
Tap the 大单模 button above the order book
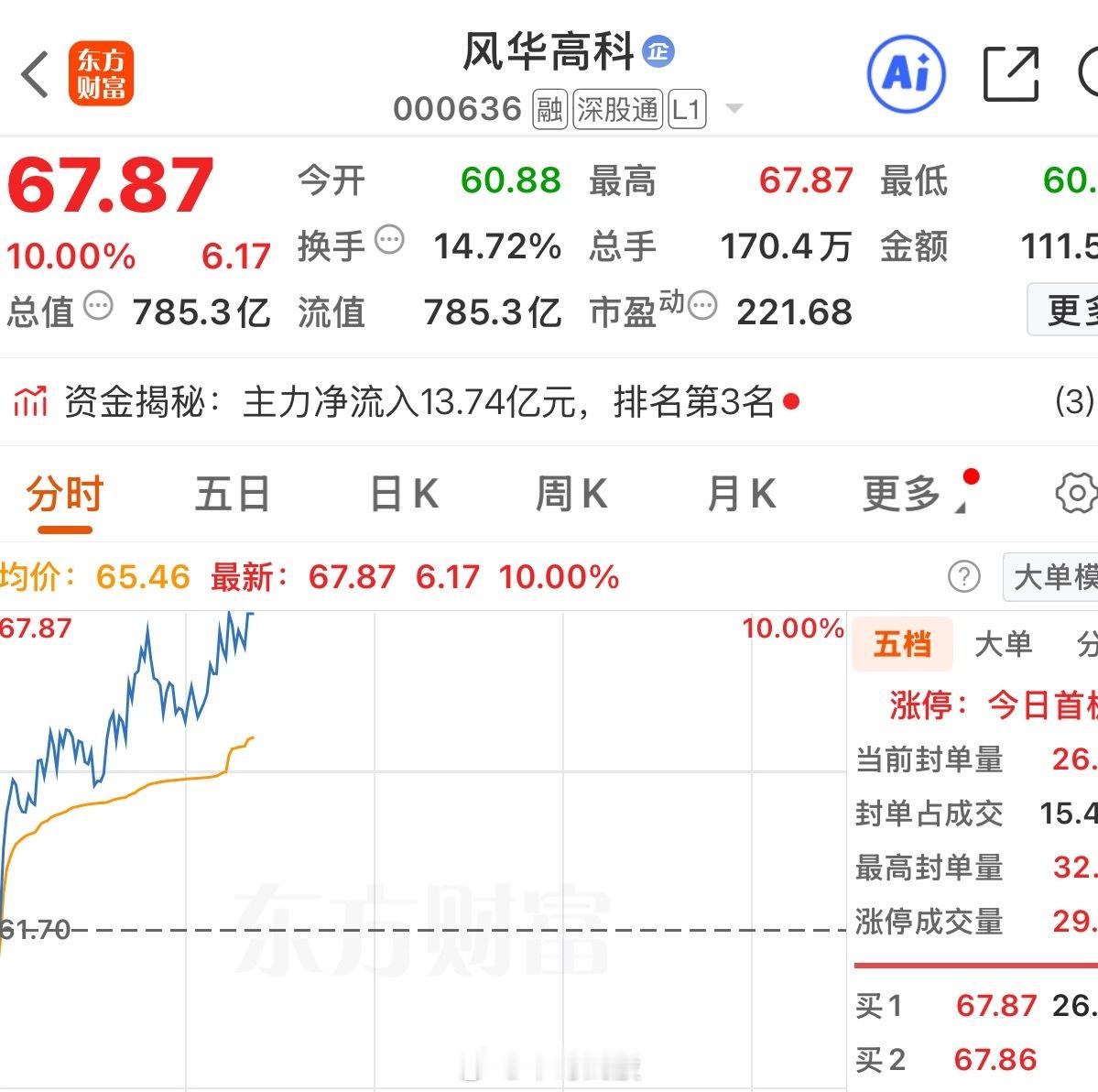click(x=1051, y=577)
